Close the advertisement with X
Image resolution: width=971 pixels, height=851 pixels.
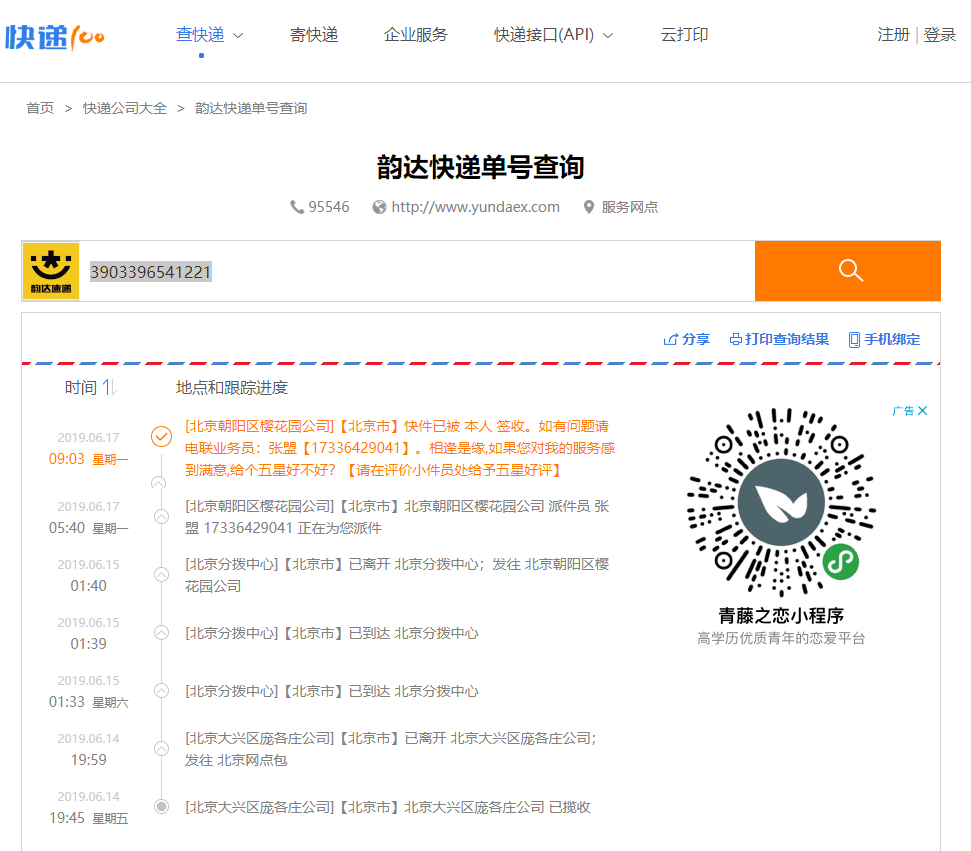[x=923, y=411]
